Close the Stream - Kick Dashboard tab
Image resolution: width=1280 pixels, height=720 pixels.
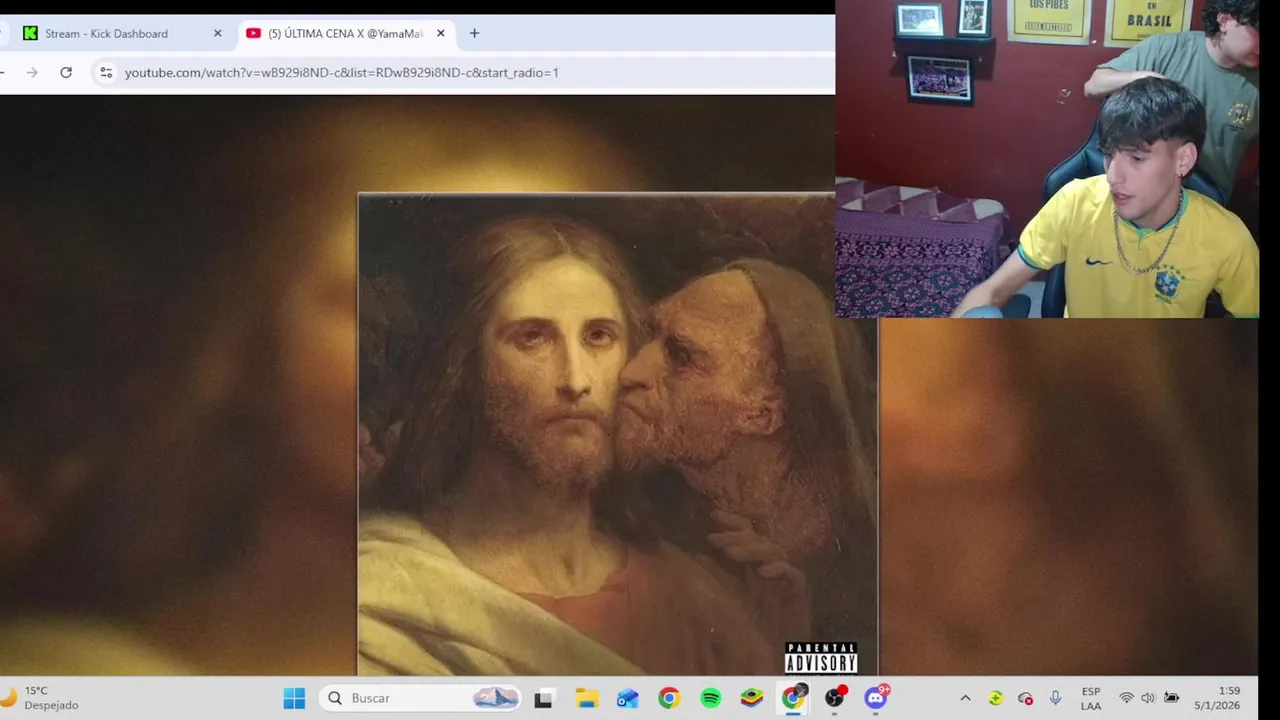[218, 33]
